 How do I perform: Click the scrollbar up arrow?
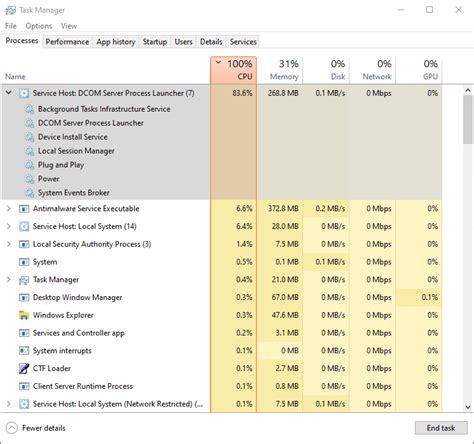point(468,90)
